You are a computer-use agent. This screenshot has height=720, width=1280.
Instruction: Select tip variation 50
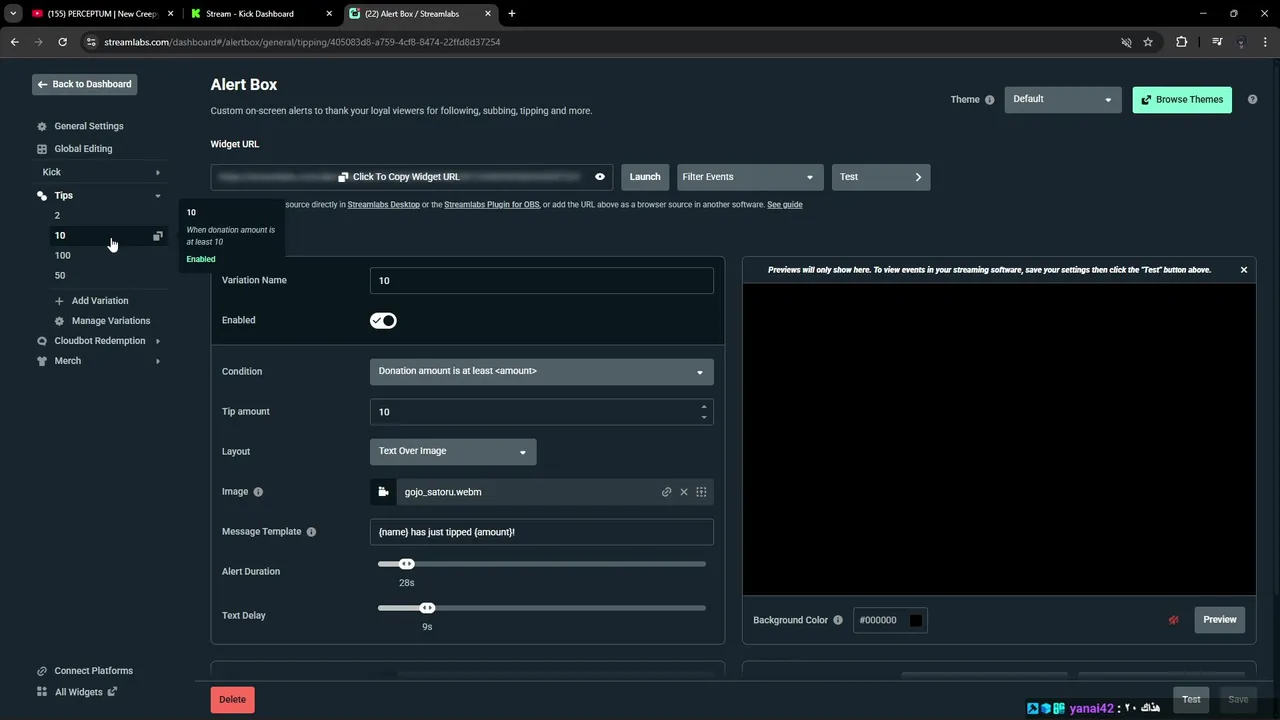(60, 276)
